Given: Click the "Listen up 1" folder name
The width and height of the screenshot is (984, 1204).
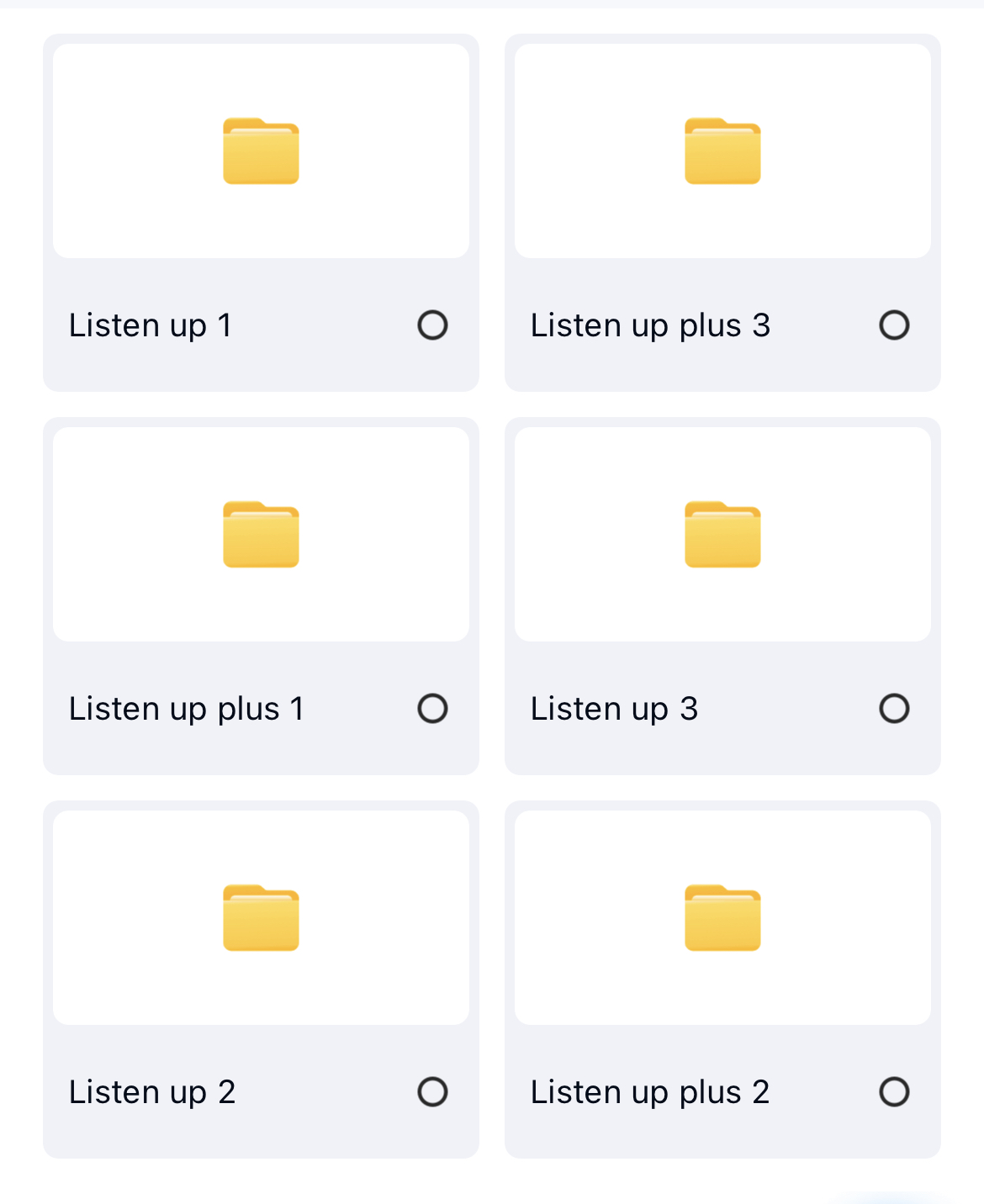Looking at the screenshot, I should pos(151,325).
